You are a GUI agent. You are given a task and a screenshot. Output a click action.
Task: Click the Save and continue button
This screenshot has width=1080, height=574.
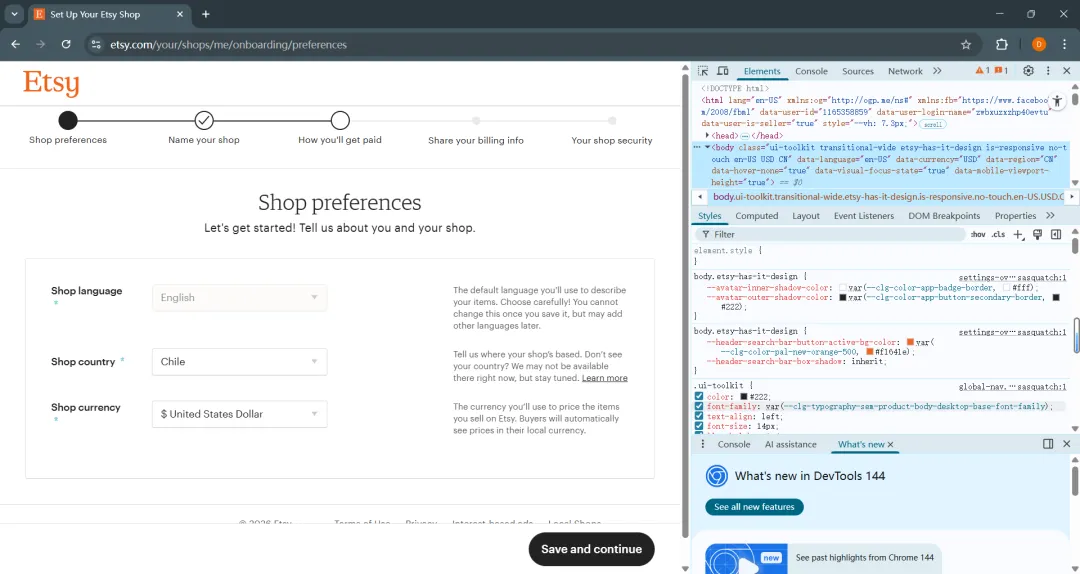(x=591, y=549)
